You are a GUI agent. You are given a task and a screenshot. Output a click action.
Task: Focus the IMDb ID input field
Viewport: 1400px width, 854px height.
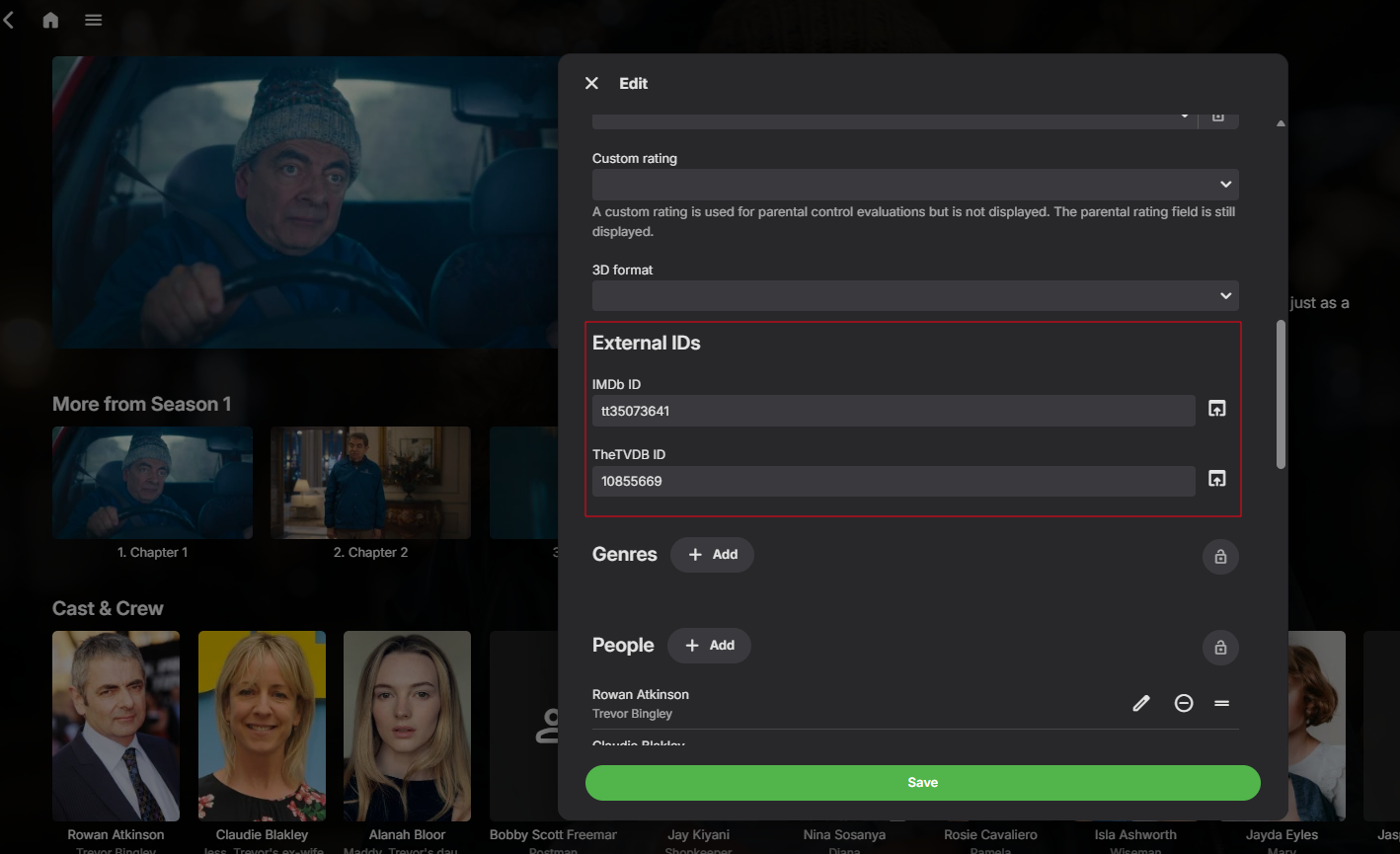pos(894,411)
